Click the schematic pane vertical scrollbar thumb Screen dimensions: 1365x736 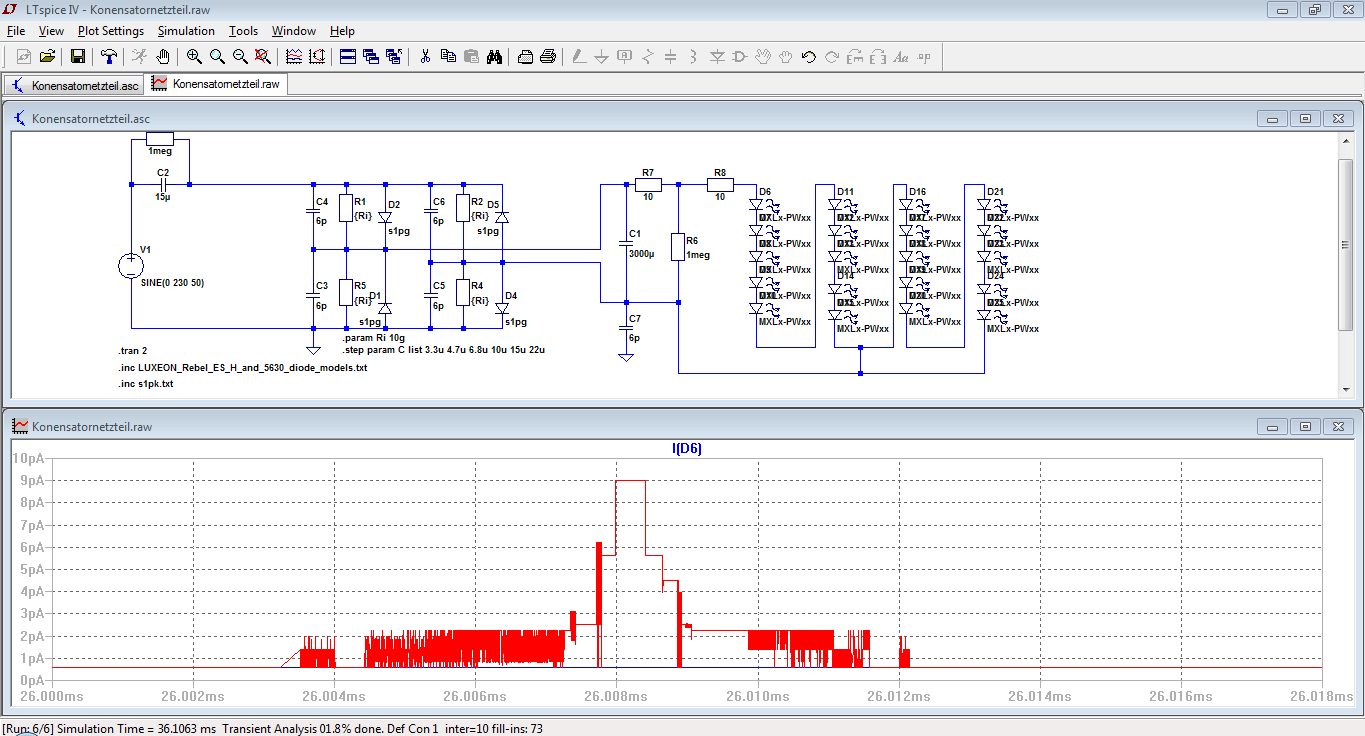click(x=1345, y=245)
